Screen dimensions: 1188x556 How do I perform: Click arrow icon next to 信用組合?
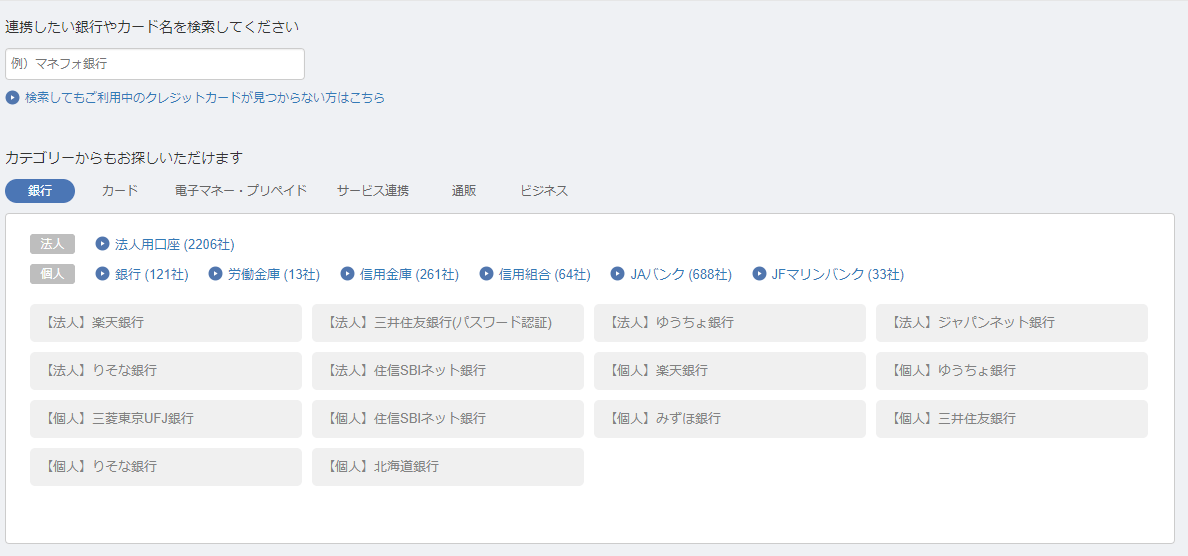[486, 273]
